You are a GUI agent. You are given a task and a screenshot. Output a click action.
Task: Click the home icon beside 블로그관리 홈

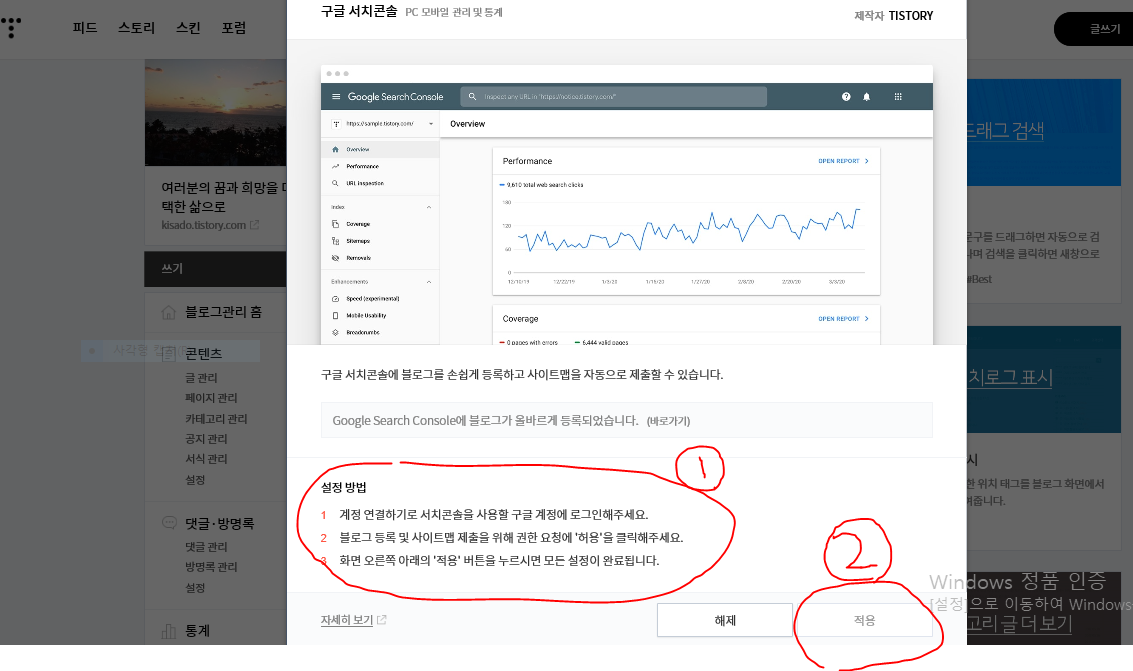pyautogui.click(x=168, y=312)
